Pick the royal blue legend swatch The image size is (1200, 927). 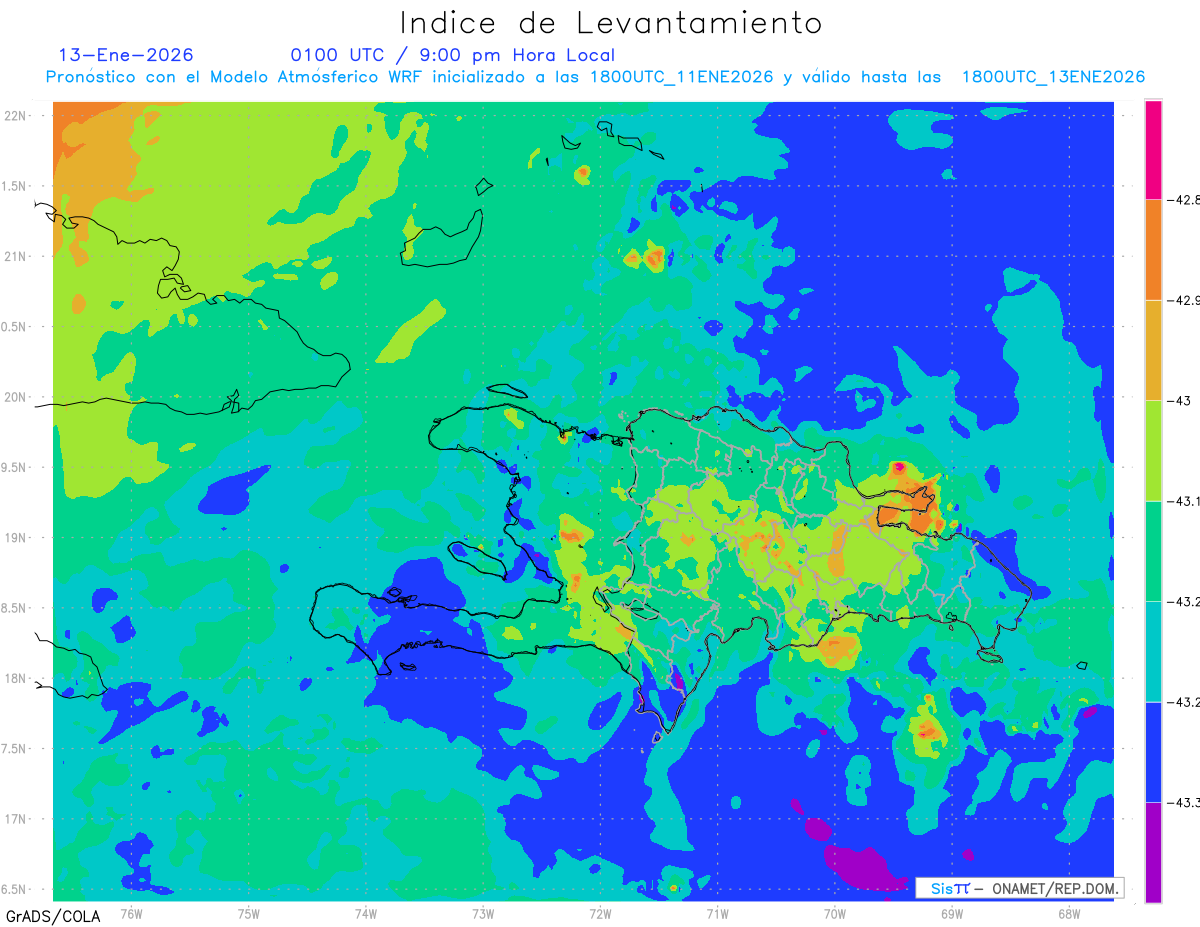pyautogui.click(x=1153, y=752)
